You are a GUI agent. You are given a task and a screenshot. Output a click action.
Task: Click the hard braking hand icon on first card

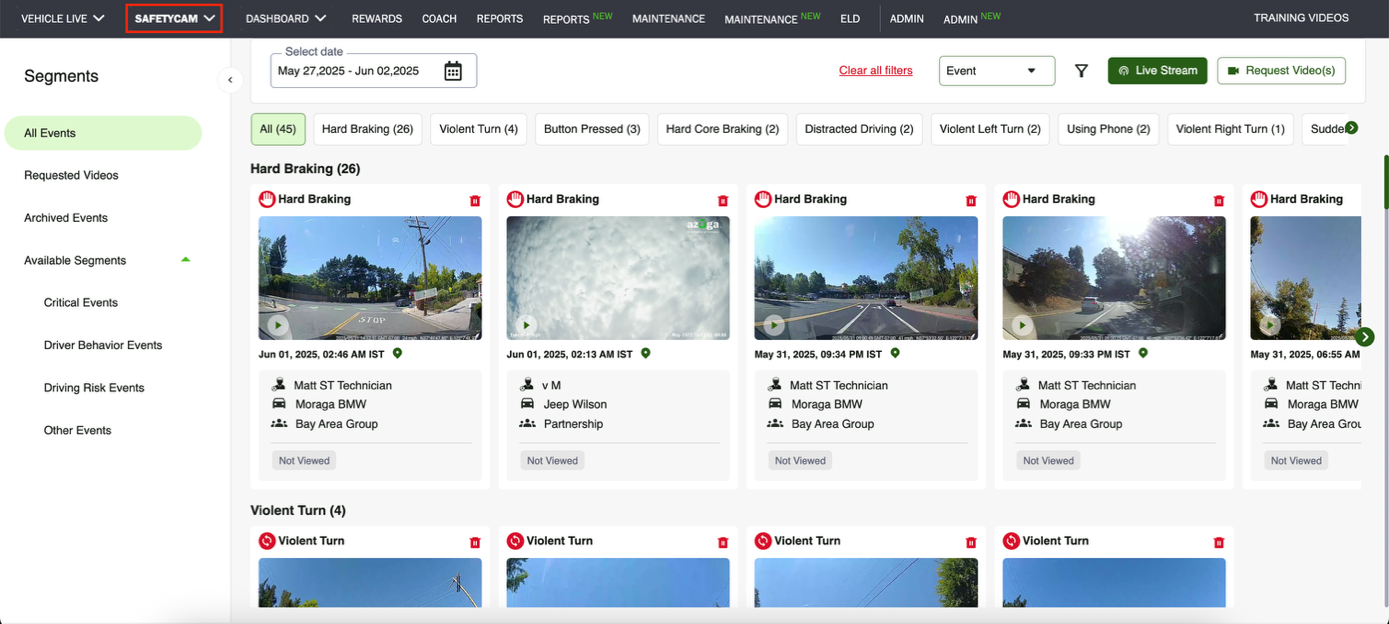(x=267, y=199)
